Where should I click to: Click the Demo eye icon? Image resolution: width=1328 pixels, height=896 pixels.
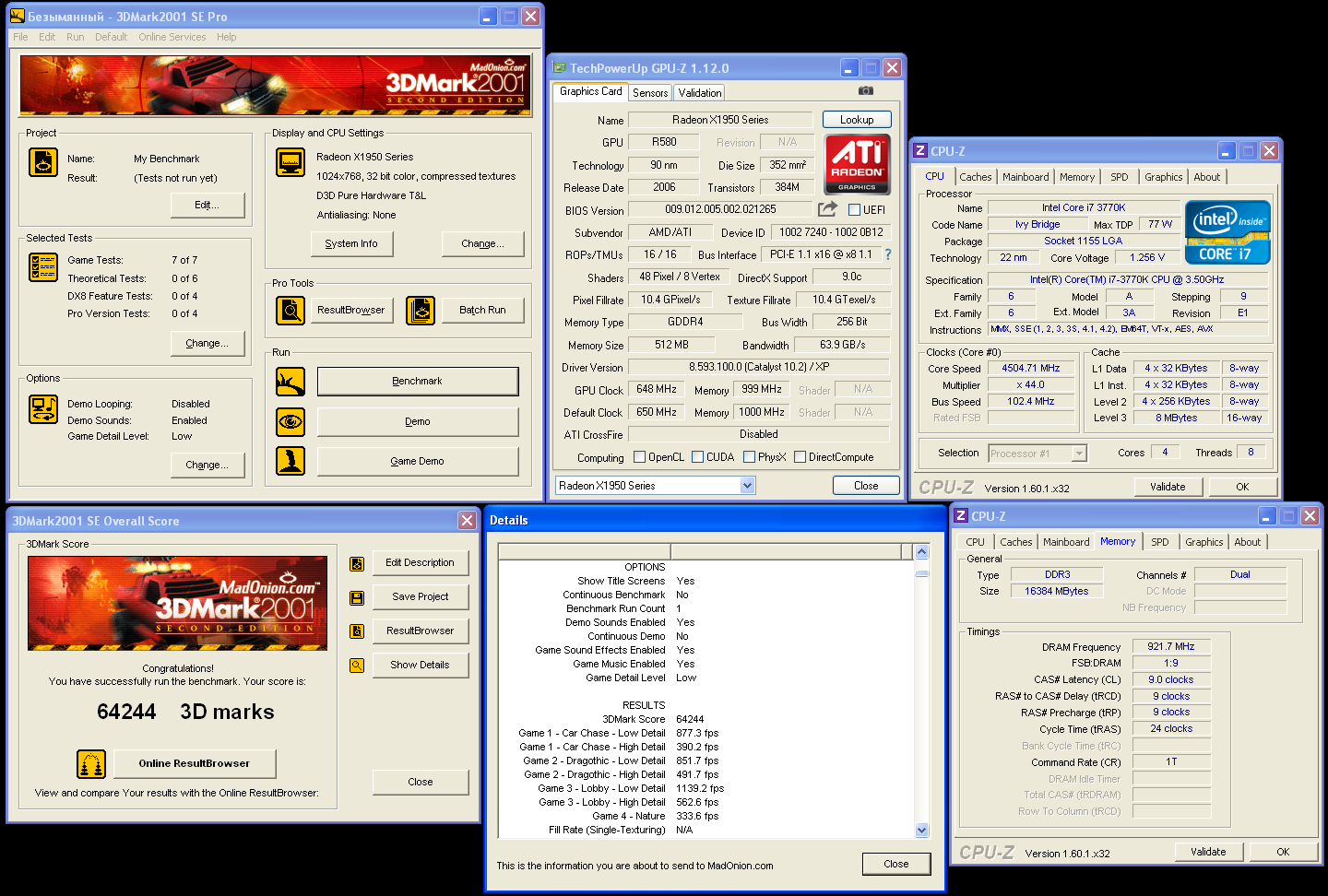pyautogui.click(x=290, y=422)
